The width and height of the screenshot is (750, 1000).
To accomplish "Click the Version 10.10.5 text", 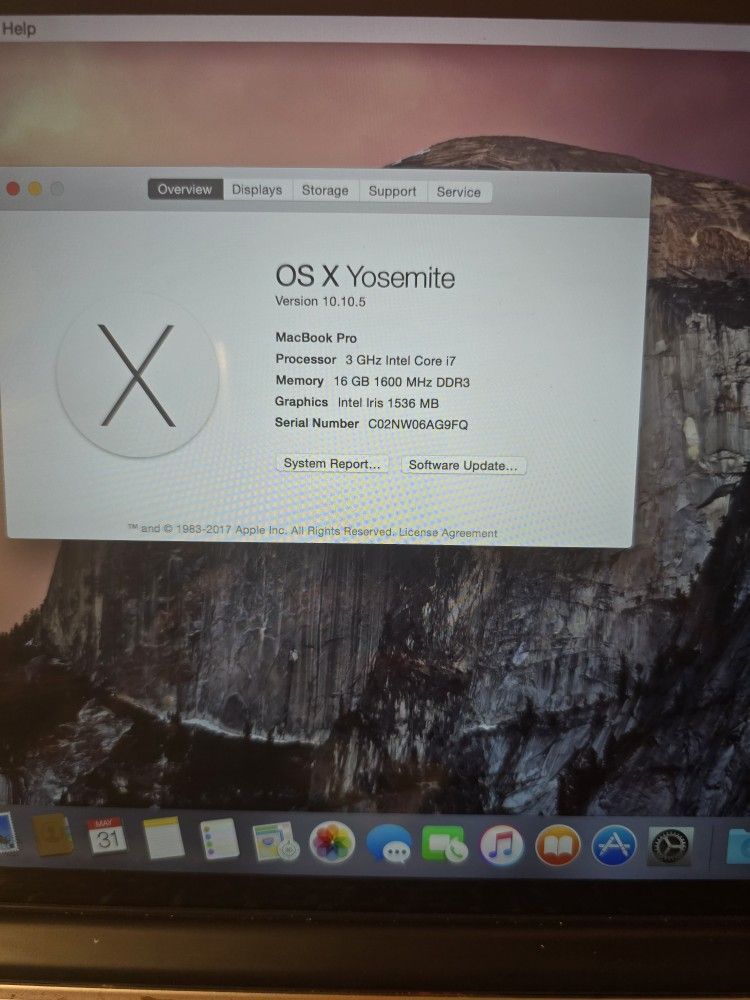I will tap(320, 301).
